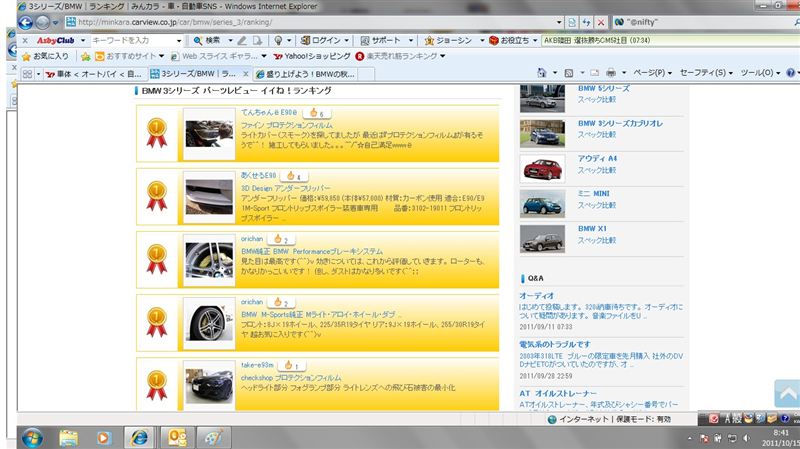Open checkshop プロテクションフィルム link

pyautogui.click(x=291, y=378)
